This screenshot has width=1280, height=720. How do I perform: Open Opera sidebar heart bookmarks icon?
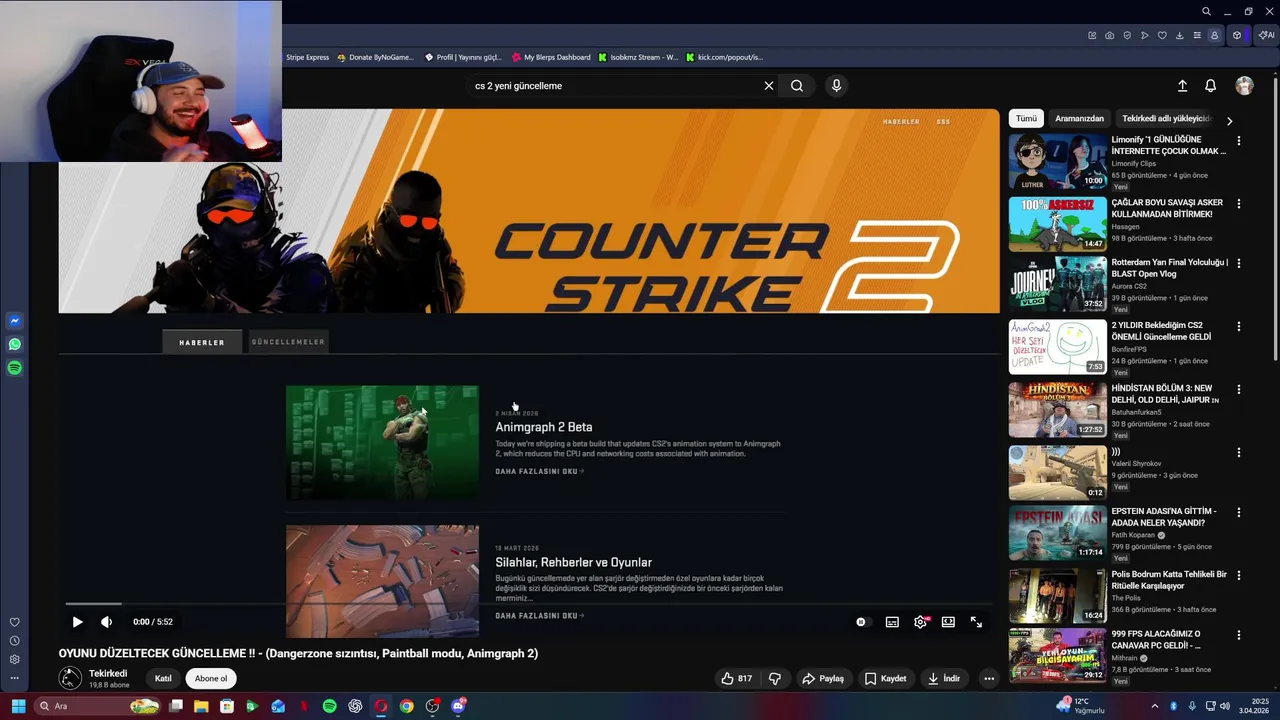(14, 622)
